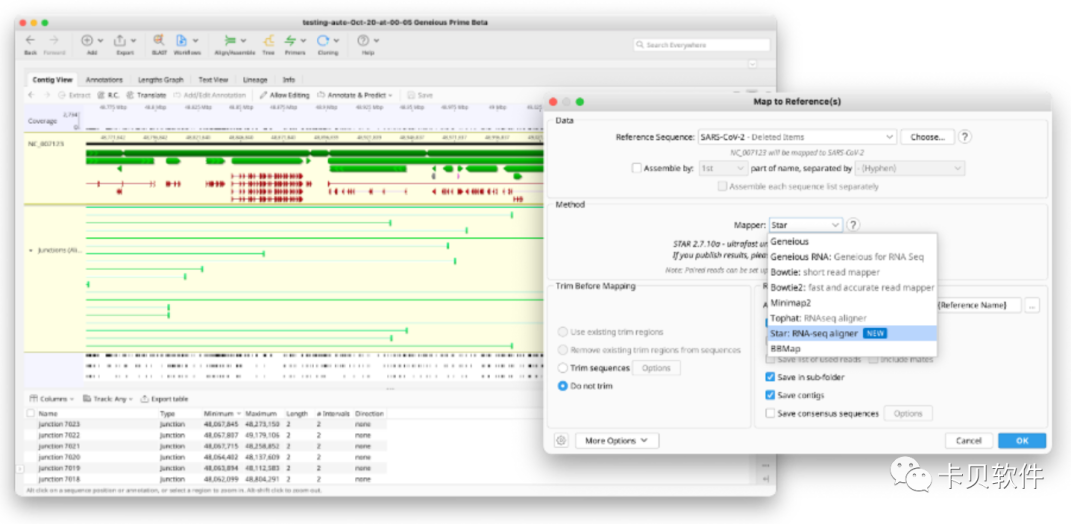Open the Columns dropdown above the table
The image size is (1080, 524).
pos(52,399)
